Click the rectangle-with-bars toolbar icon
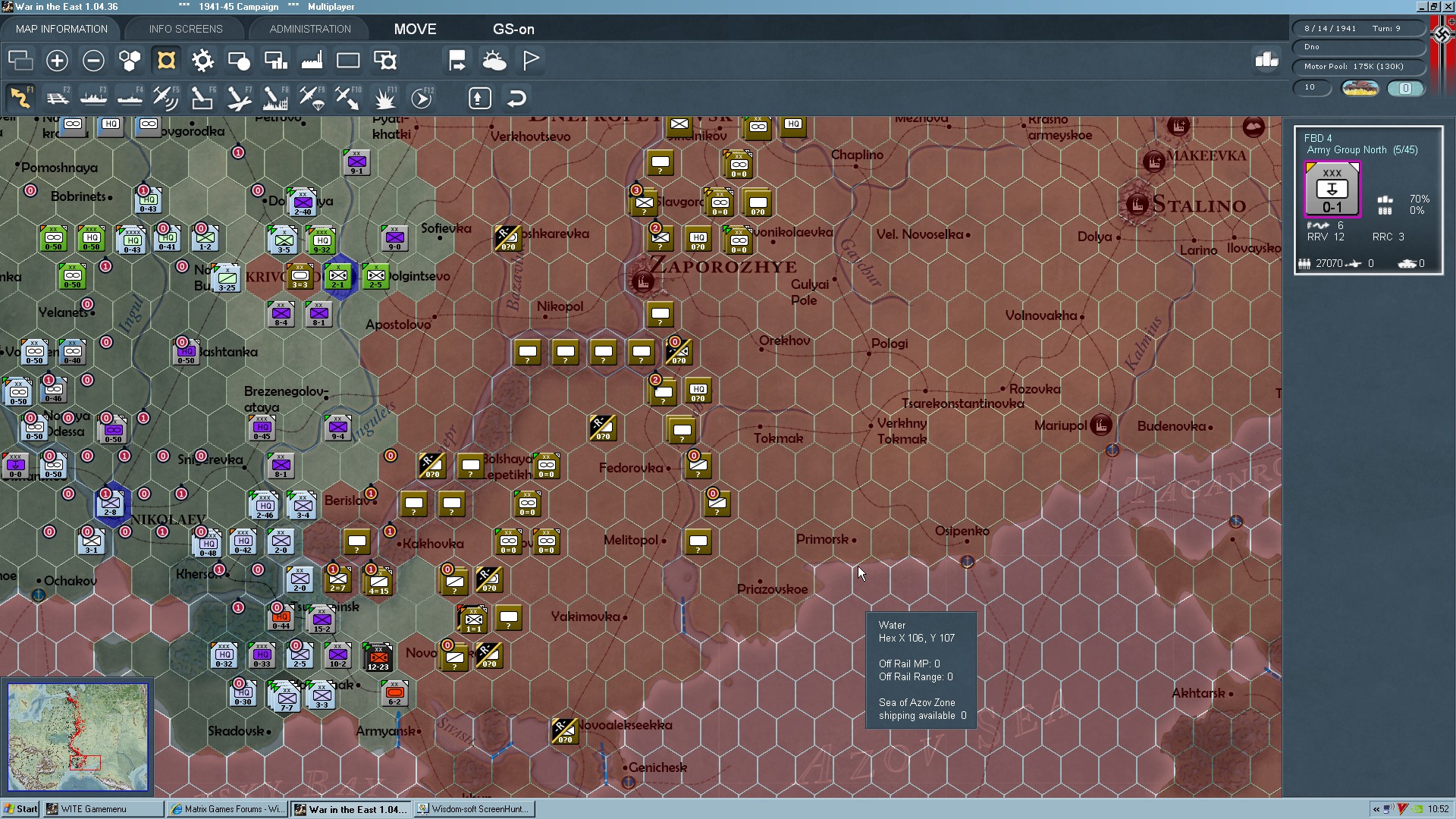The height and width of the screenshot is (819, 1456). coord(275,60)
